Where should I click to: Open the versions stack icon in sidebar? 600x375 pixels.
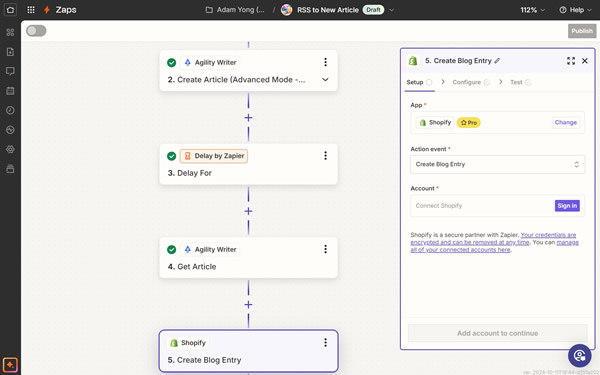tap(10, 169)
